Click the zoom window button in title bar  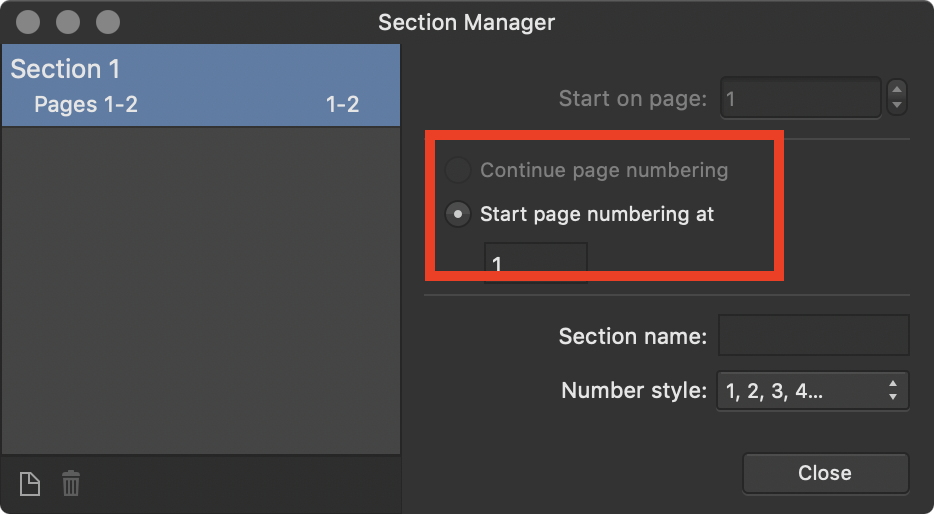(x=108, y=22)
